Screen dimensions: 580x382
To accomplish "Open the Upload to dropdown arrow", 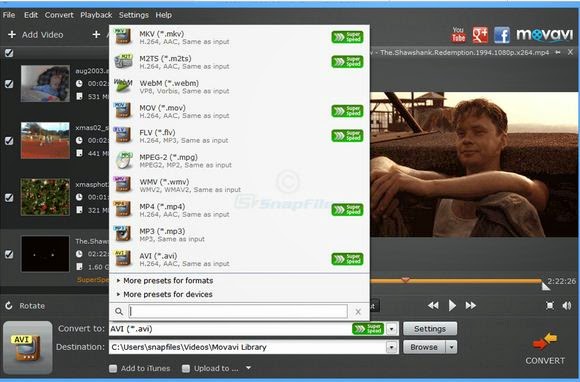I will tap(249, 368).
